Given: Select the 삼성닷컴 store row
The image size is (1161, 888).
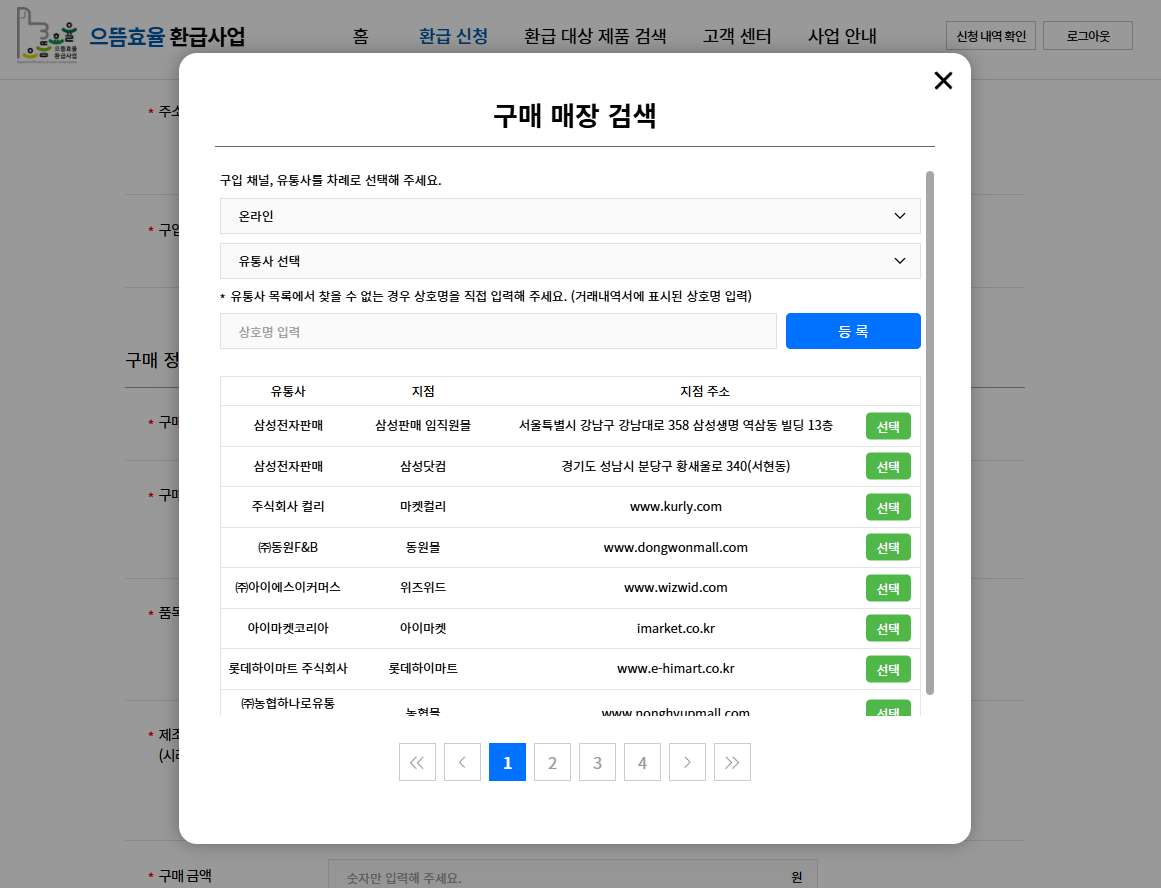Looking at the screenshot, I should [x=888, y=467].
